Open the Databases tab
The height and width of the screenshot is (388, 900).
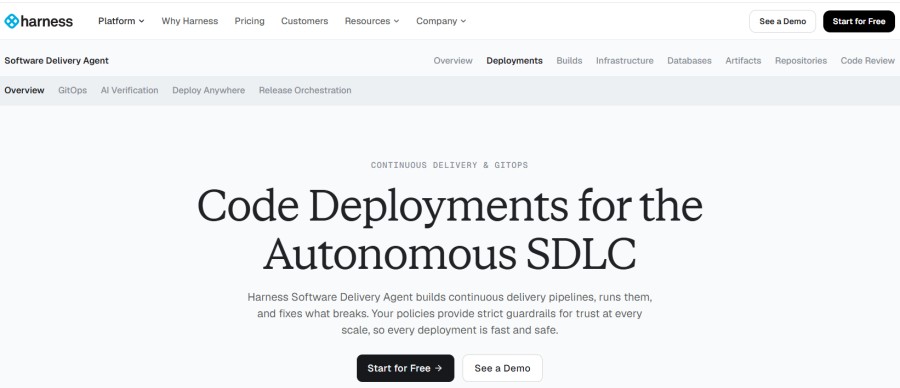pyautogui.click(x=689, y=61)
